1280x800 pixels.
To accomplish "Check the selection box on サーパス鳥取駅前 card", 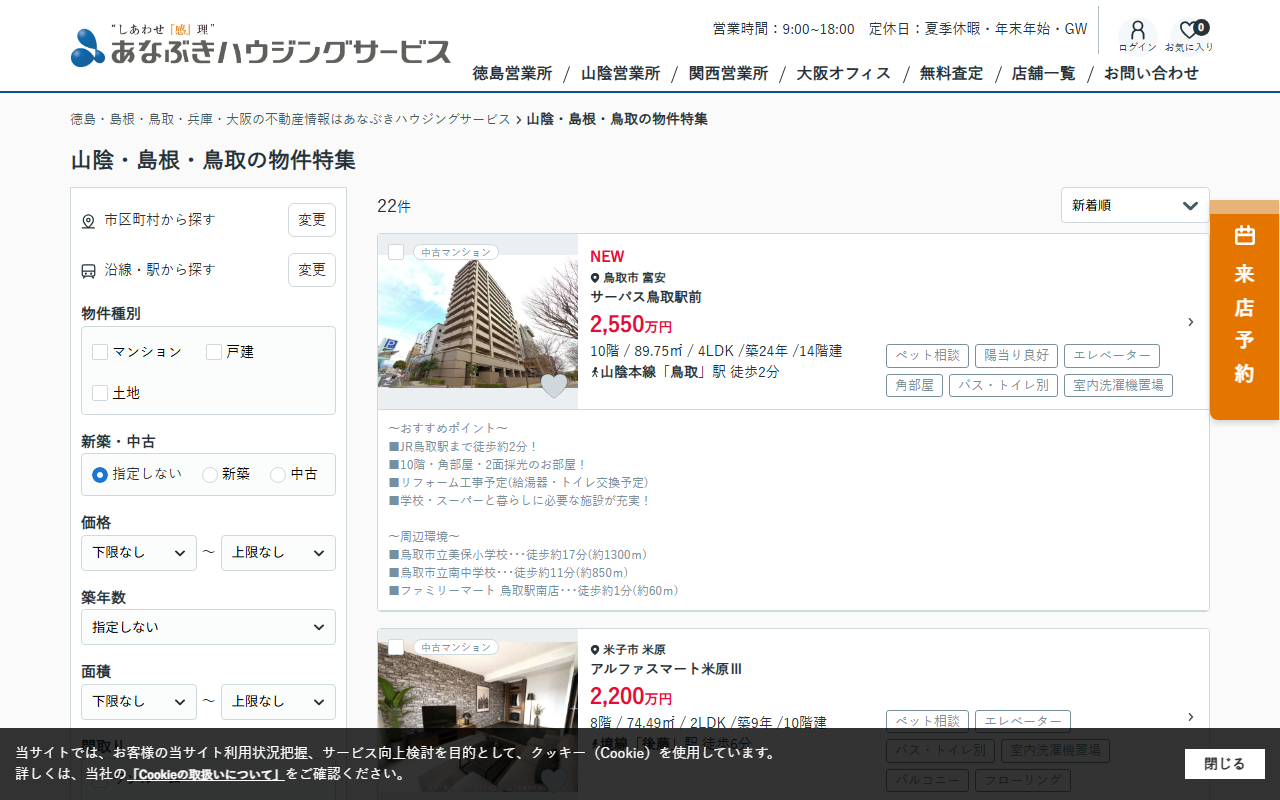I will (396, 252).
